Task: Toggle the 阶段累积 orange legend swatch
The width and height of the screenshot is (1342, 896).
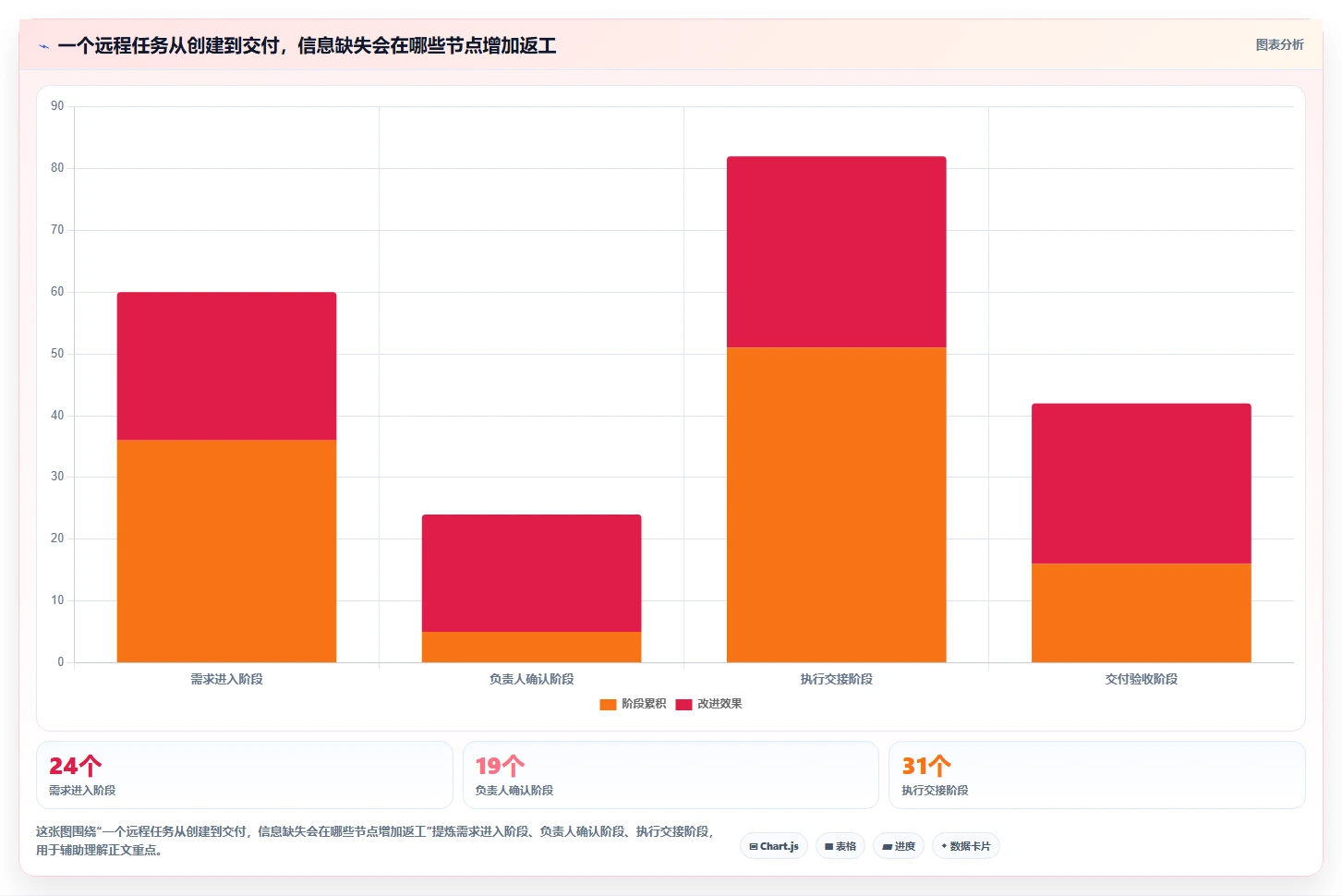Action: [608, 704]
